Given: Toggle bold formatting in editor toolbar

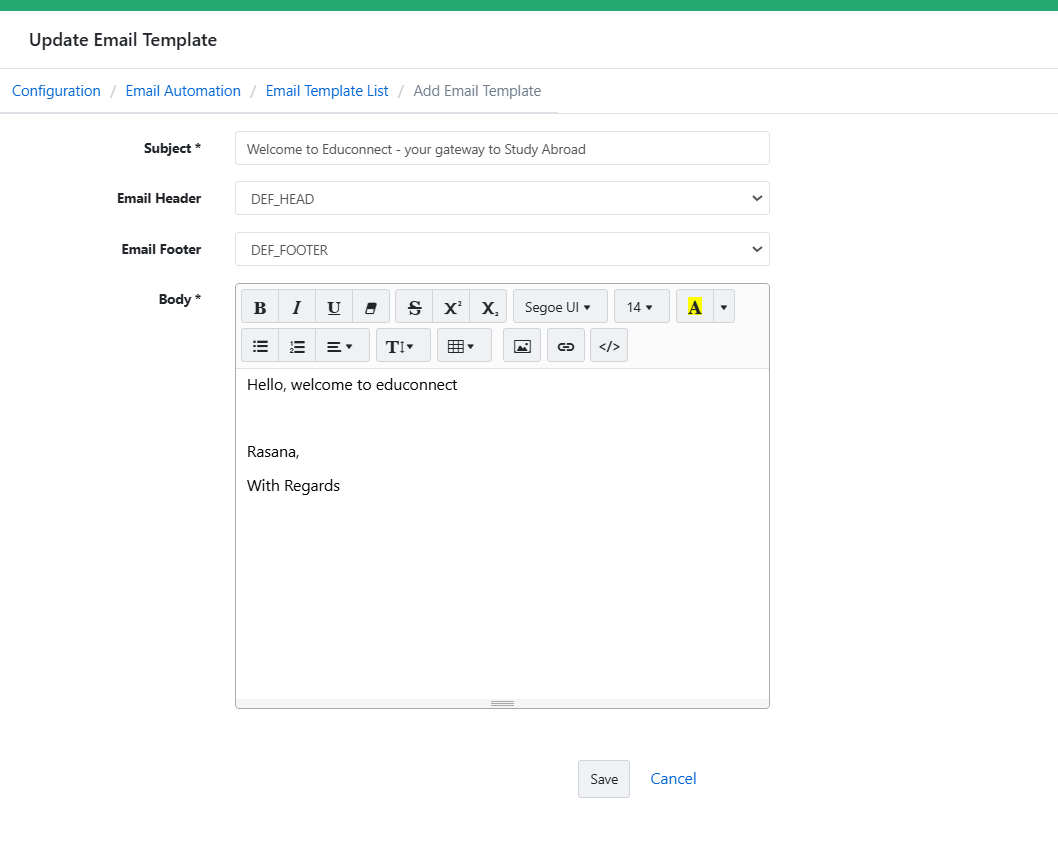Looking at the screenshot, I should pos(260,307).
